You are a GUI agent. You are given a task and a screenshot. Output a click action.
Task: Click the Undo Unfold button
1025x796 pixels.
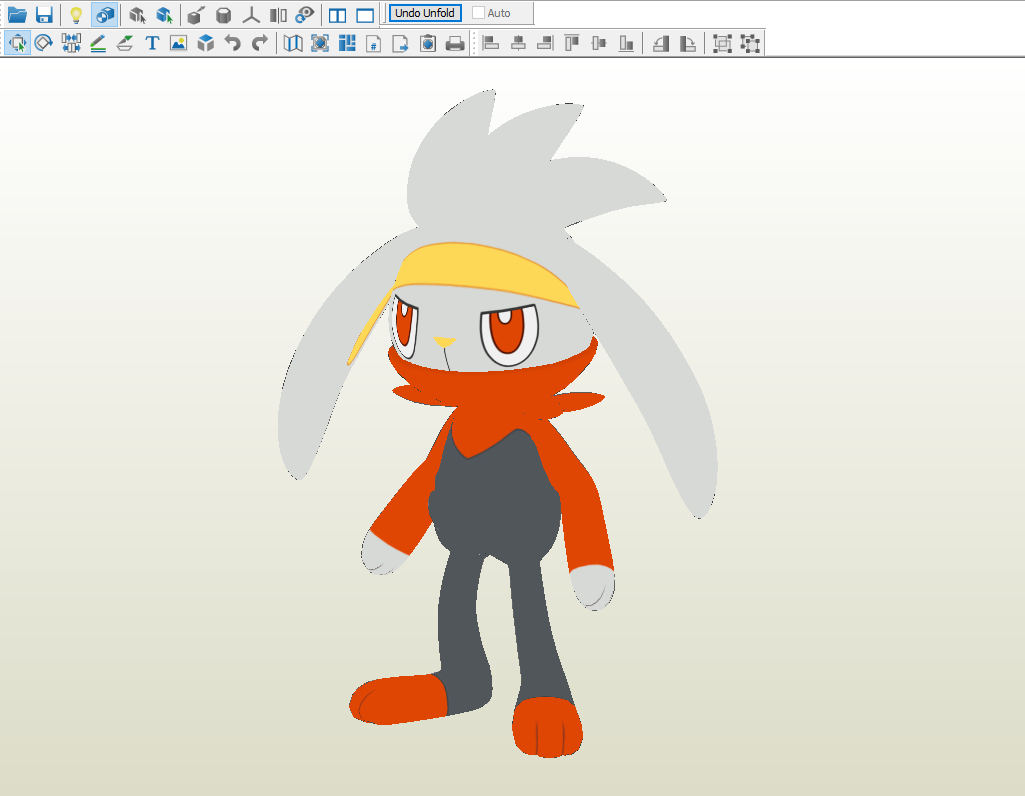[x=425, y=13]
